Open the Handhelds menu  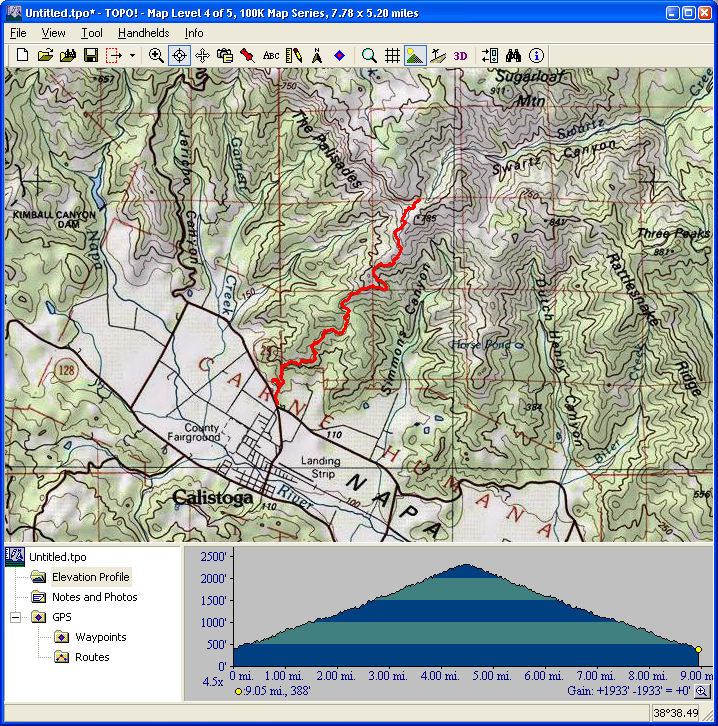(143, 33)
